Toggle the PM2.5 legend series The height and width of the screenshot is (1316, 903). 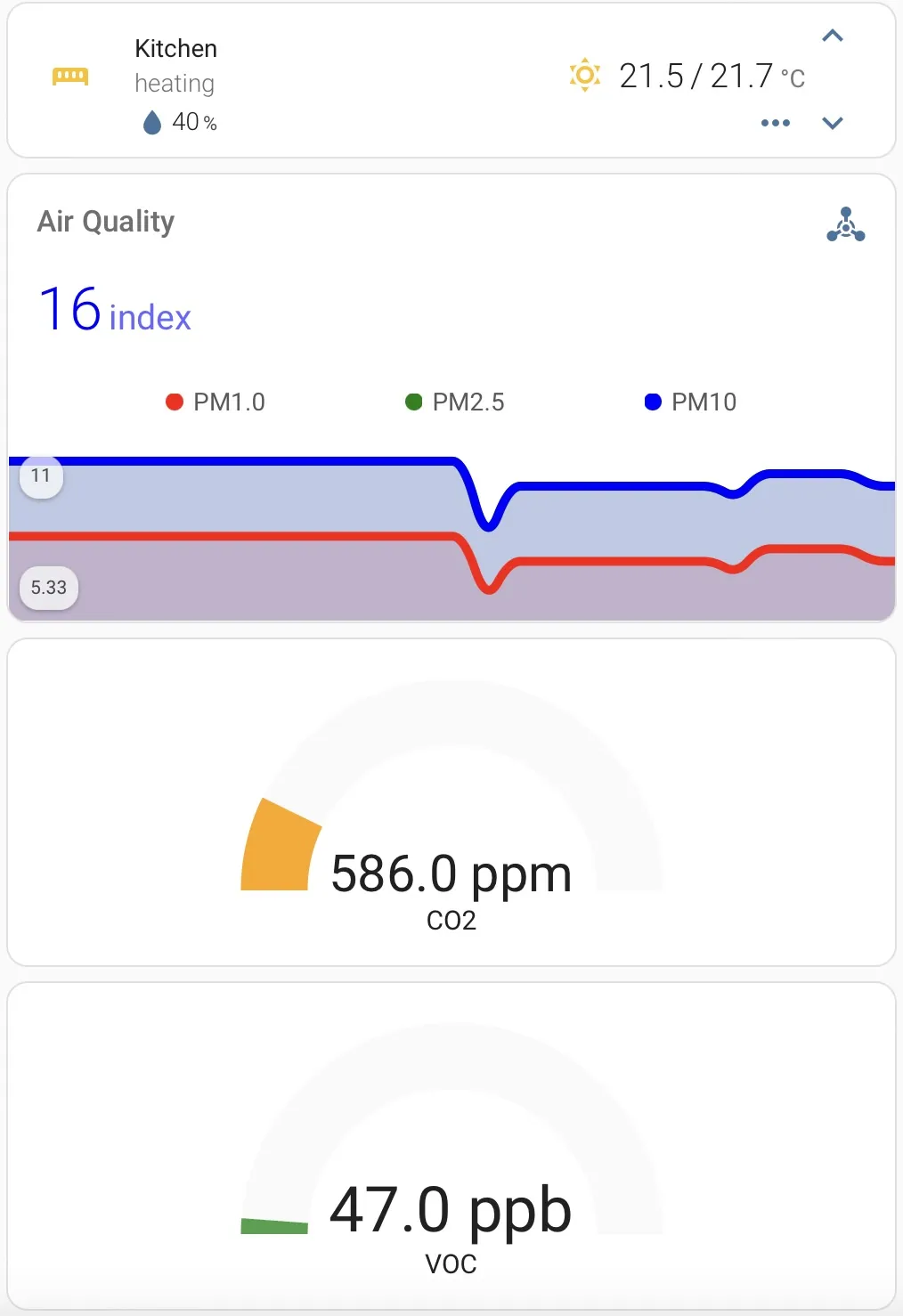[454, 402]
